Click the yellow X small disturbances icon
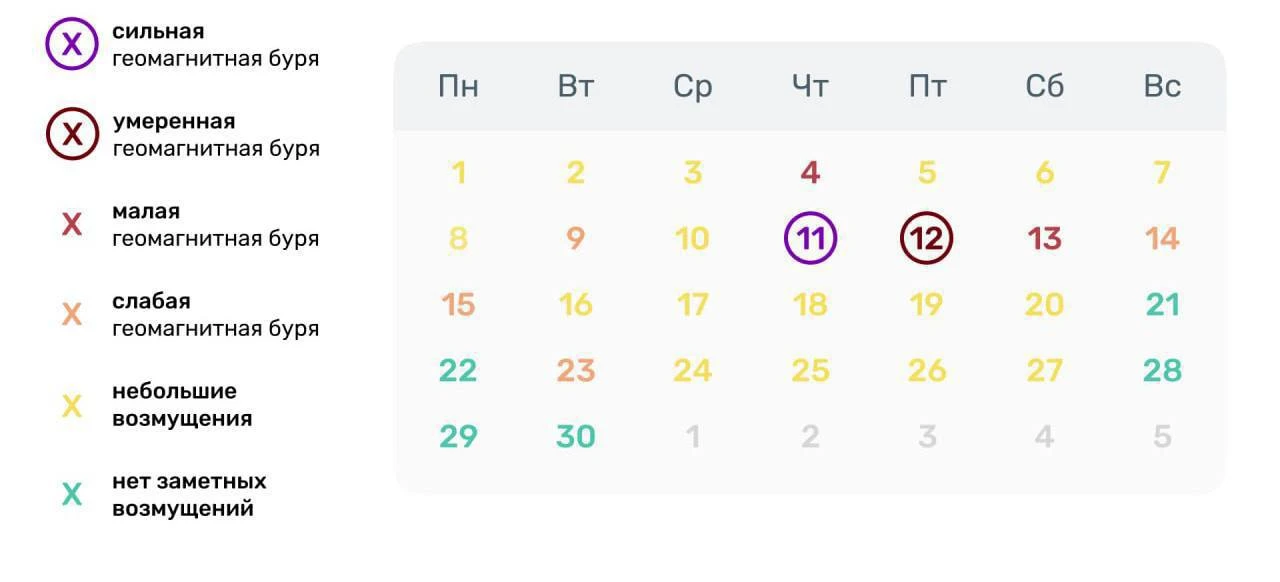 tap(72, 405)
